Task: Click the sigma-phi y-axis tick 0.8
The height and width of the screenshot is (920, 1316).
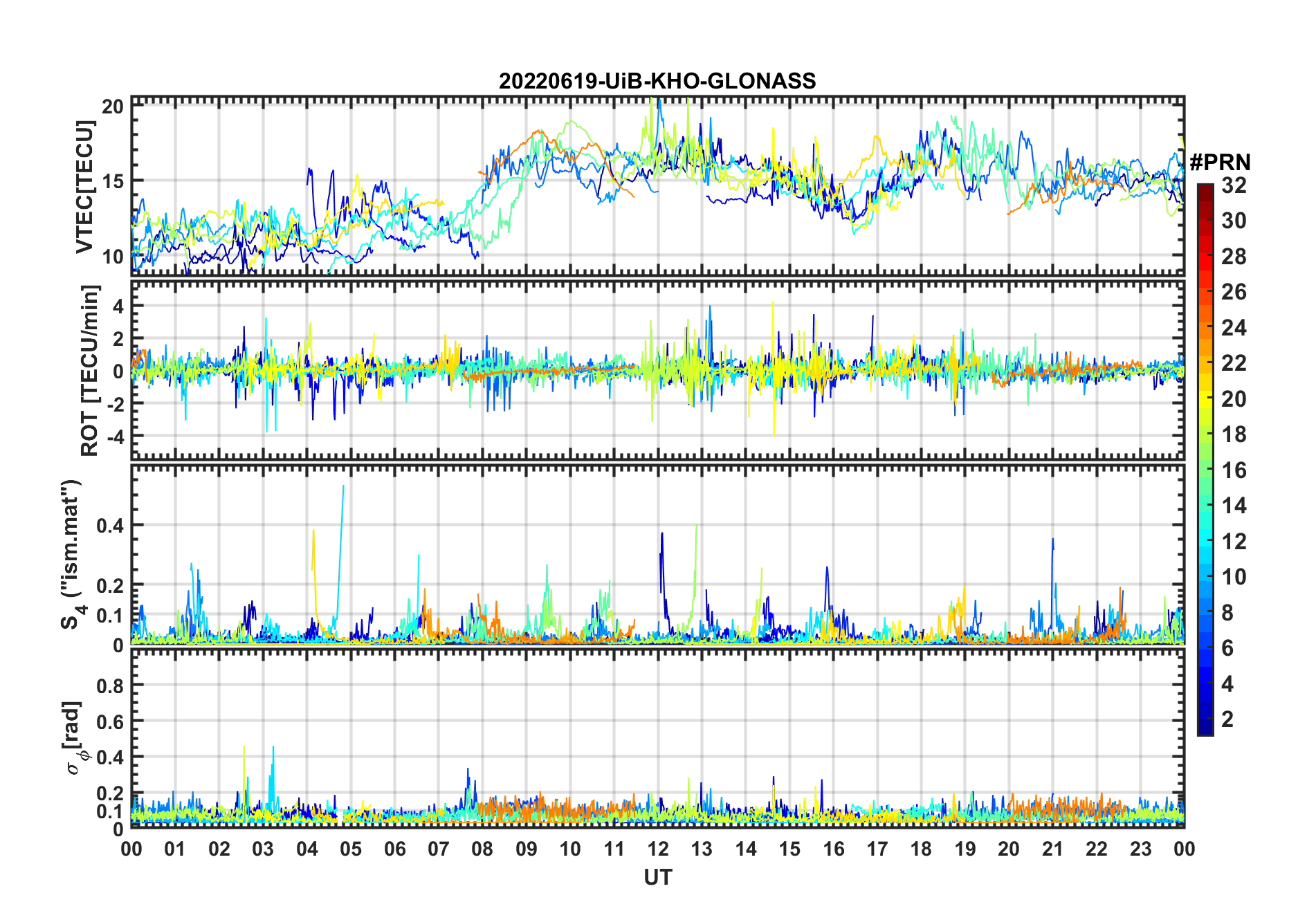Action: pyautogui.click(x=111, y=686)
